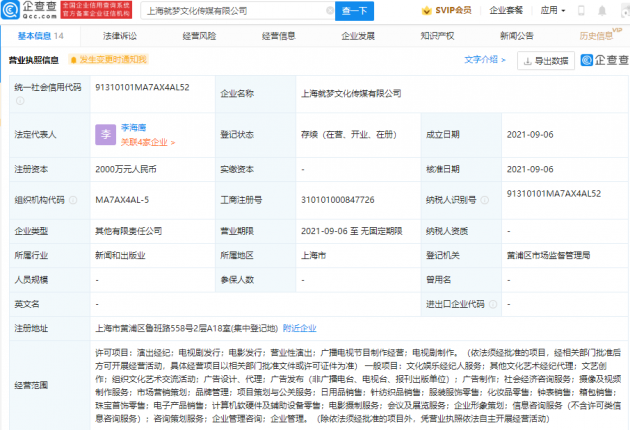The image size is (630, 430).
Task: Click the 企查查 logo beside 导出数据
Action: click(597, 60)
